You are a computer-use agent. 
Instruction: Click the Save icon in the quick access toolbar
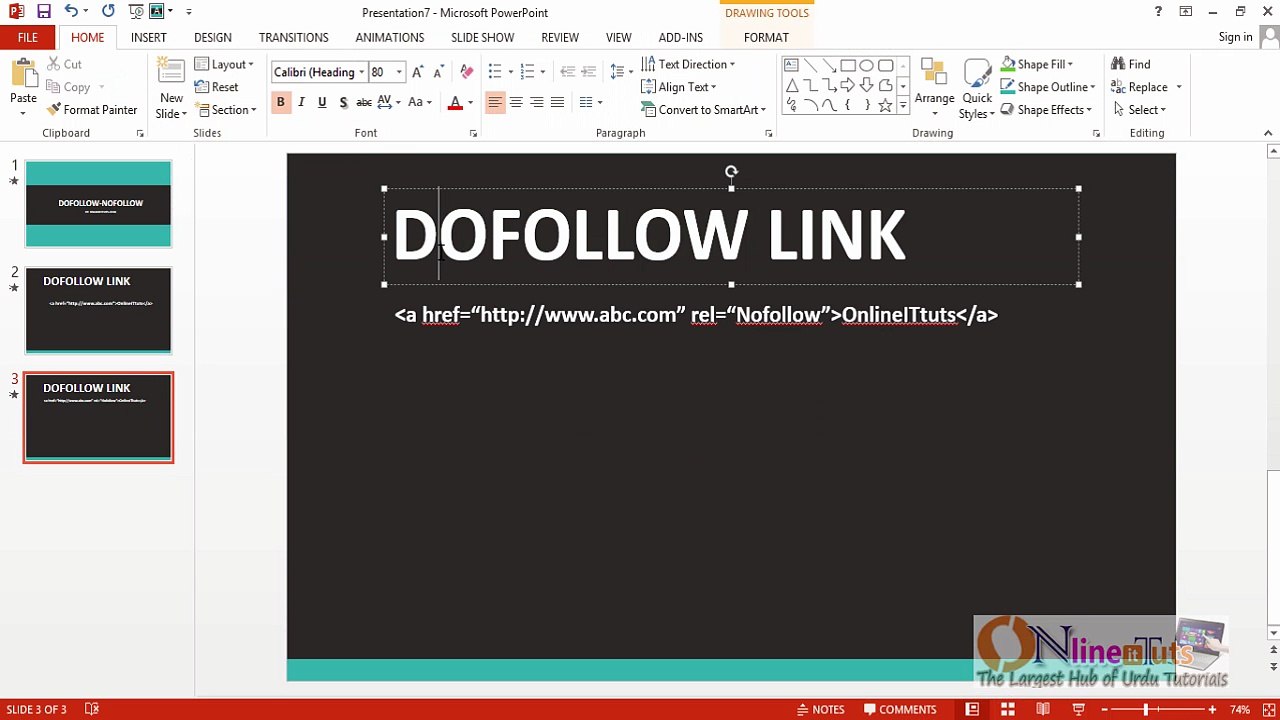tap(43, 12)
